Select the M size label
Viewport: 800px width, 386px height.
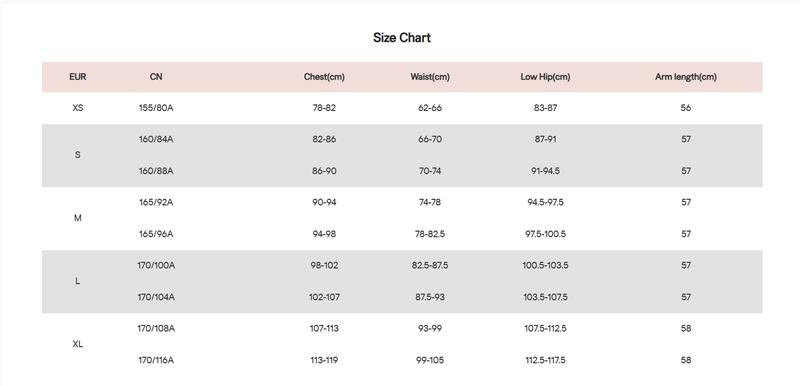click(78, 218)
